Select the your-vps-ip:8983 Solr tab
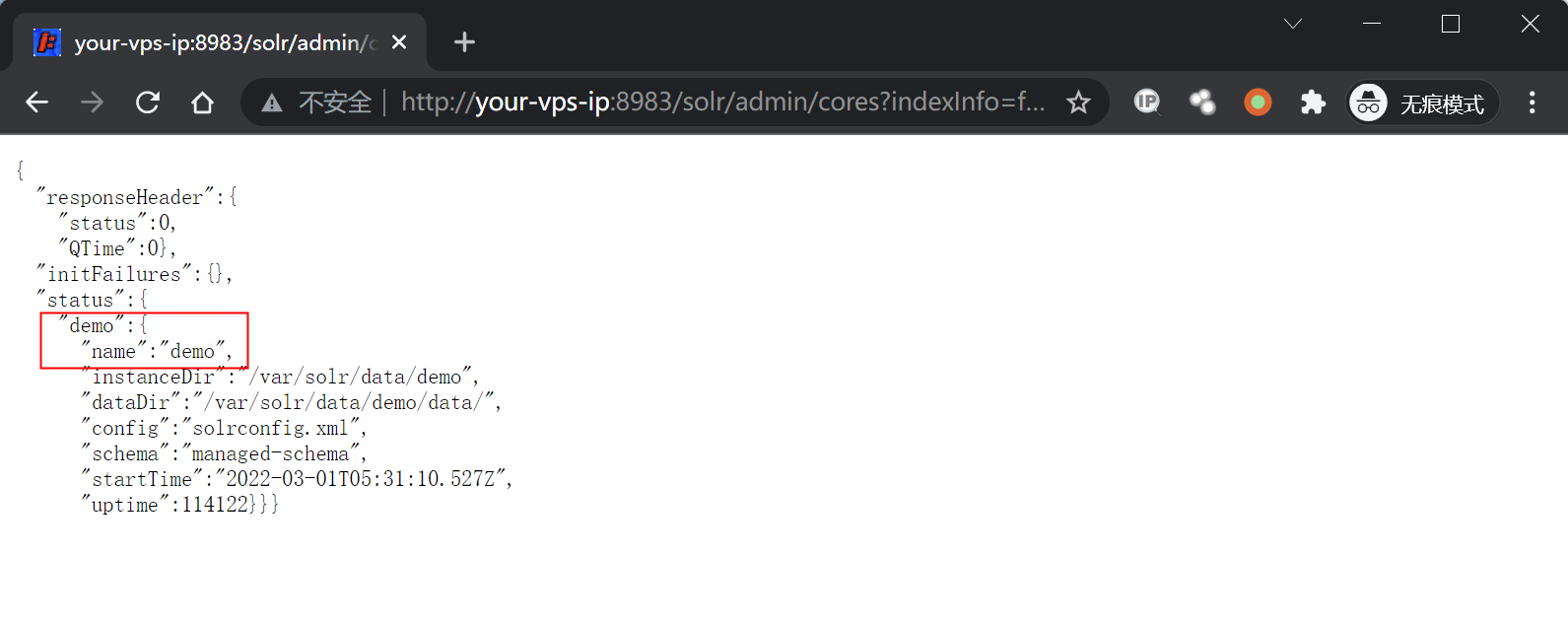This screenshot has width=1568, height=623. [x=217, y=42]
